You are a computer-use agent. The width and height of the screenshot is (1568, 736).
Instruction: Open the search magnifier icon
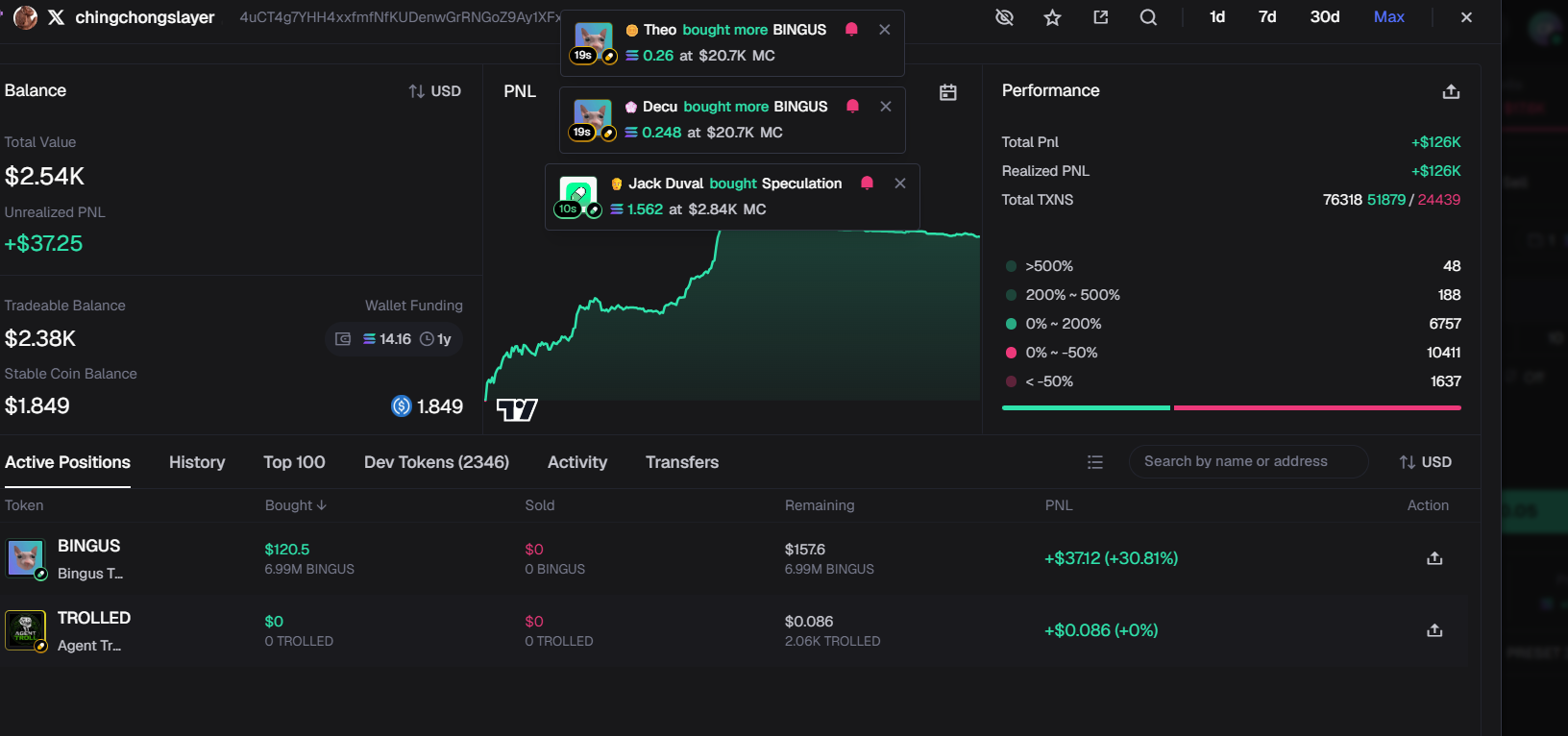click(x=1148, y=17)
